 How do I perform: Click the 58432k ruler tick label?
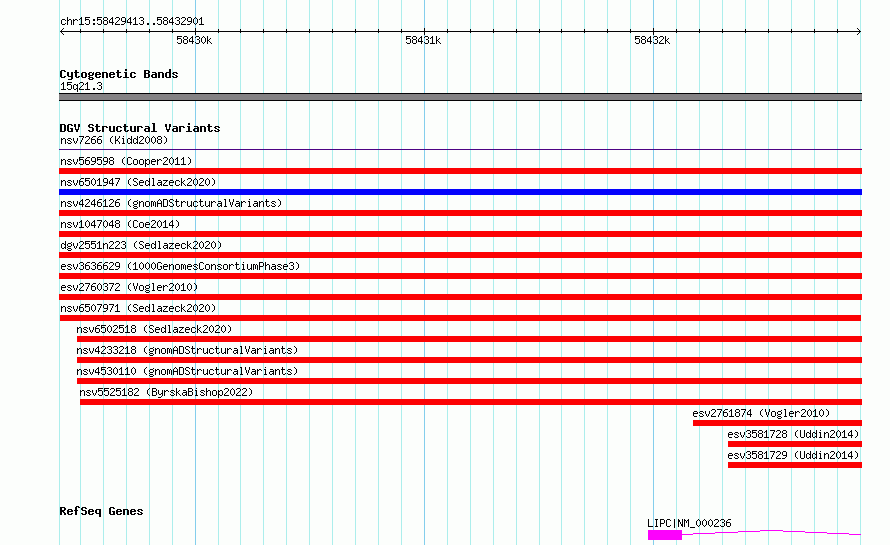pos(652,40)
